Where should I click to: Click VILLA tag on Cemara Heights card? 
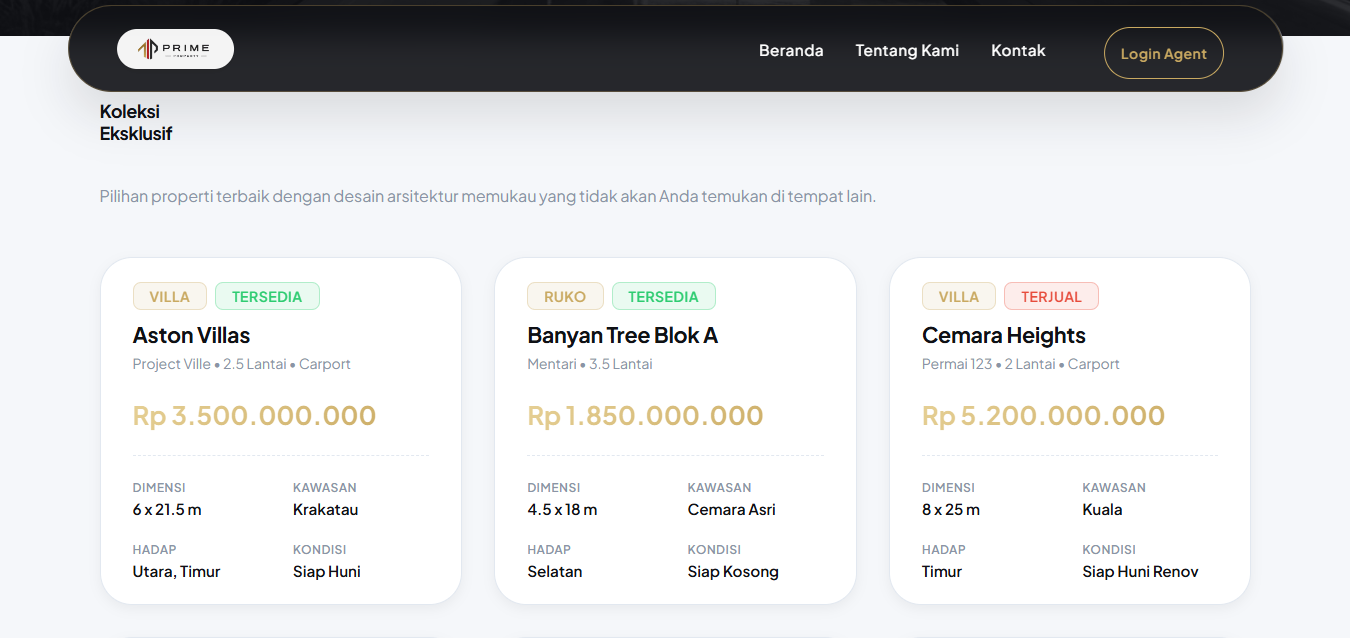[959, 296]
